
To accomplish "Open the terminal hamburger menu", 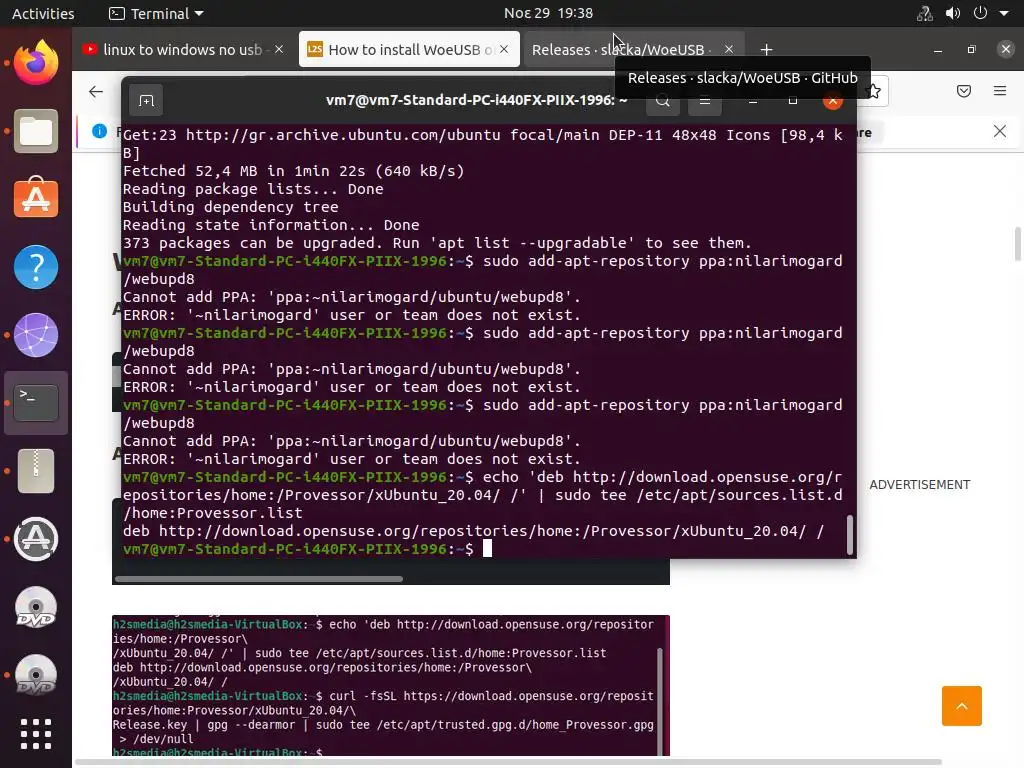I will click(x=705, y=101).
